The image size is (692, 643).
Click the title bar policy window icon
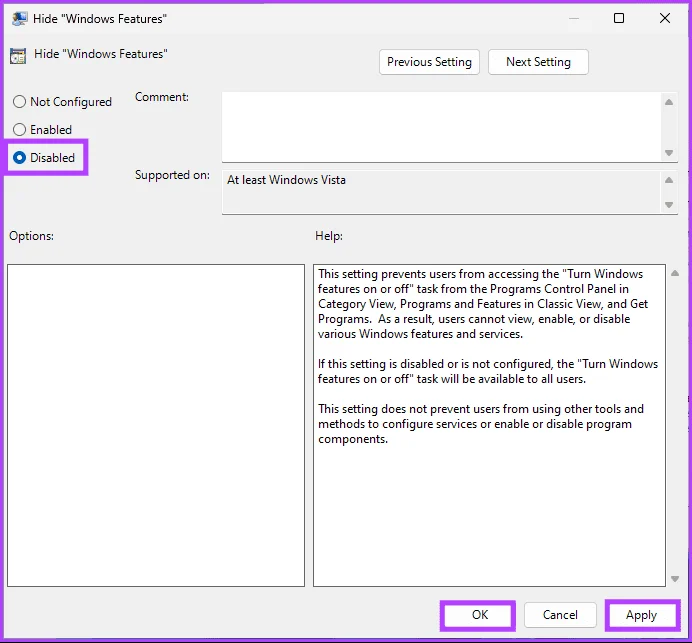coord(19,19)
